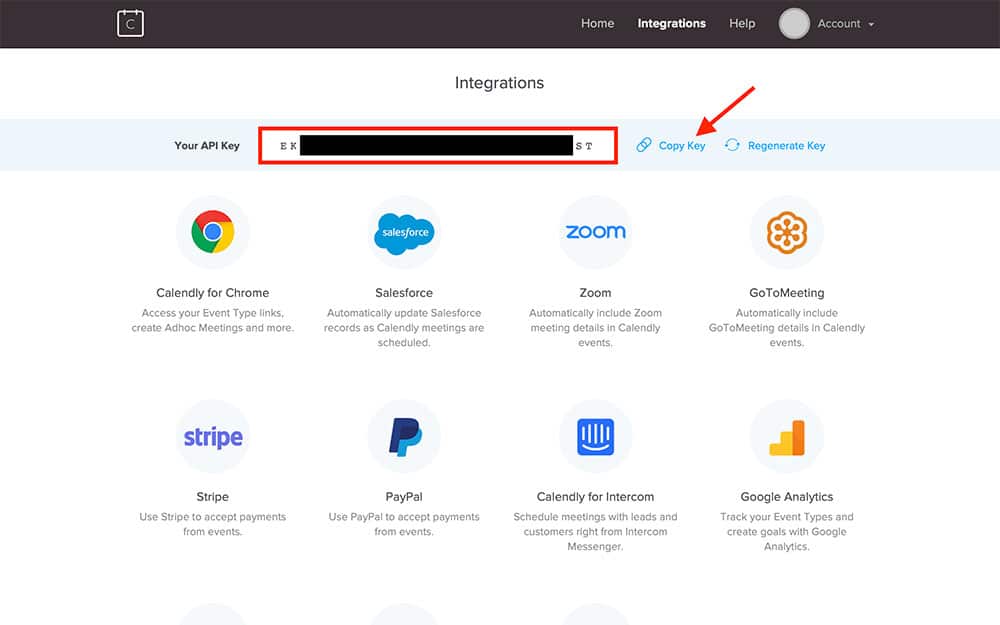Screen dimensions: 1000x625
Task: Click the Calendly for Intercom title
Action: [x=595, y=497]
